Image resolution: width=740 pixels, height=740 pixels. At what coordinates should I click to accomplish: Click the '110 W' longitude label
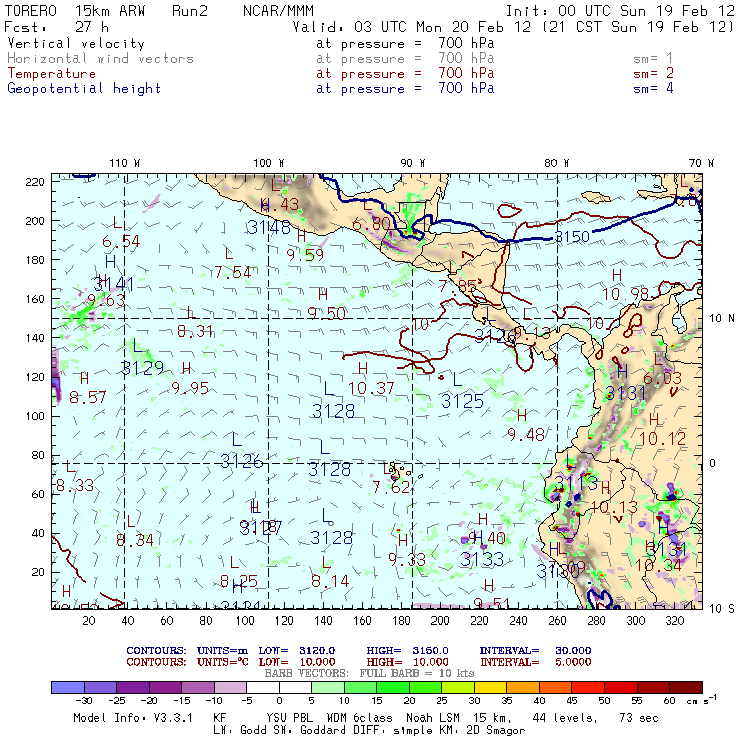pyautogui.click(x=125, y=163)
